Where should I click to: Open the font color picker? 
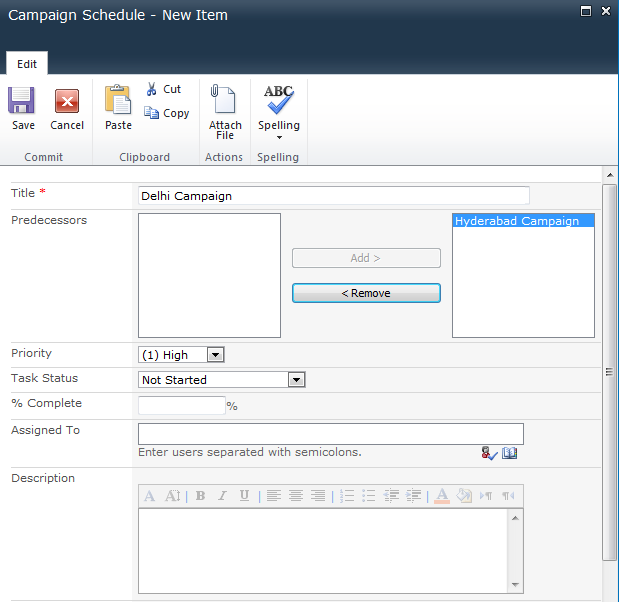(x=442, y=496)
